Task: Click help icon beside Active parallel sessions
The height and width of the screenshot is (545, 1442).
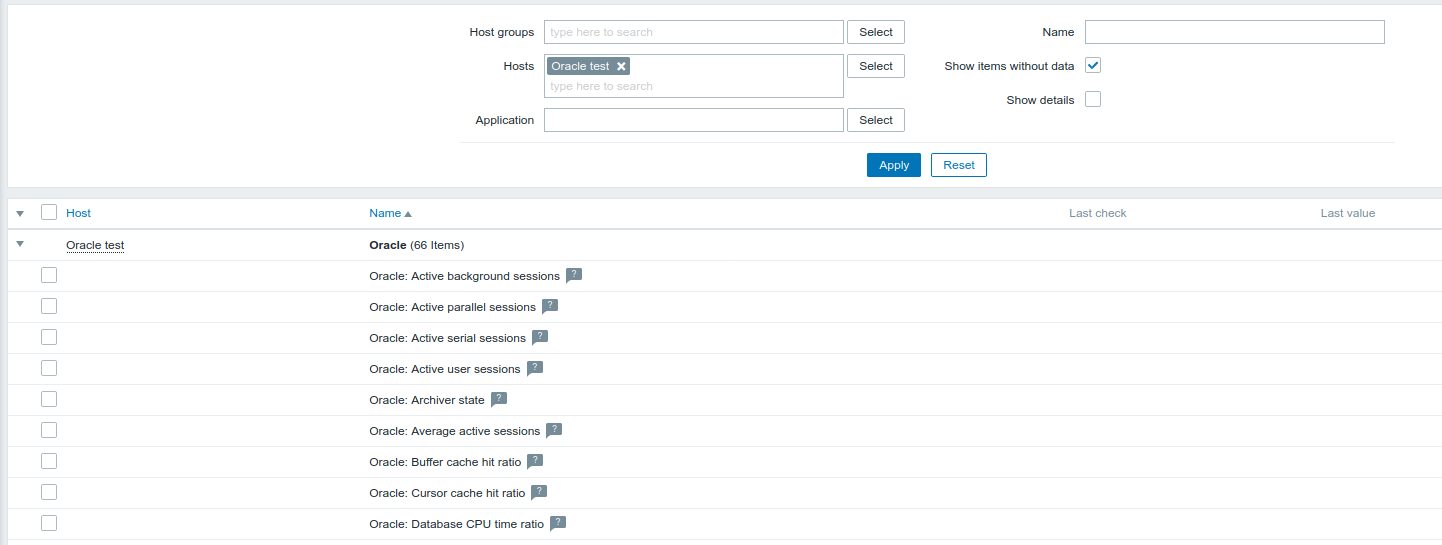Action: 550,306
